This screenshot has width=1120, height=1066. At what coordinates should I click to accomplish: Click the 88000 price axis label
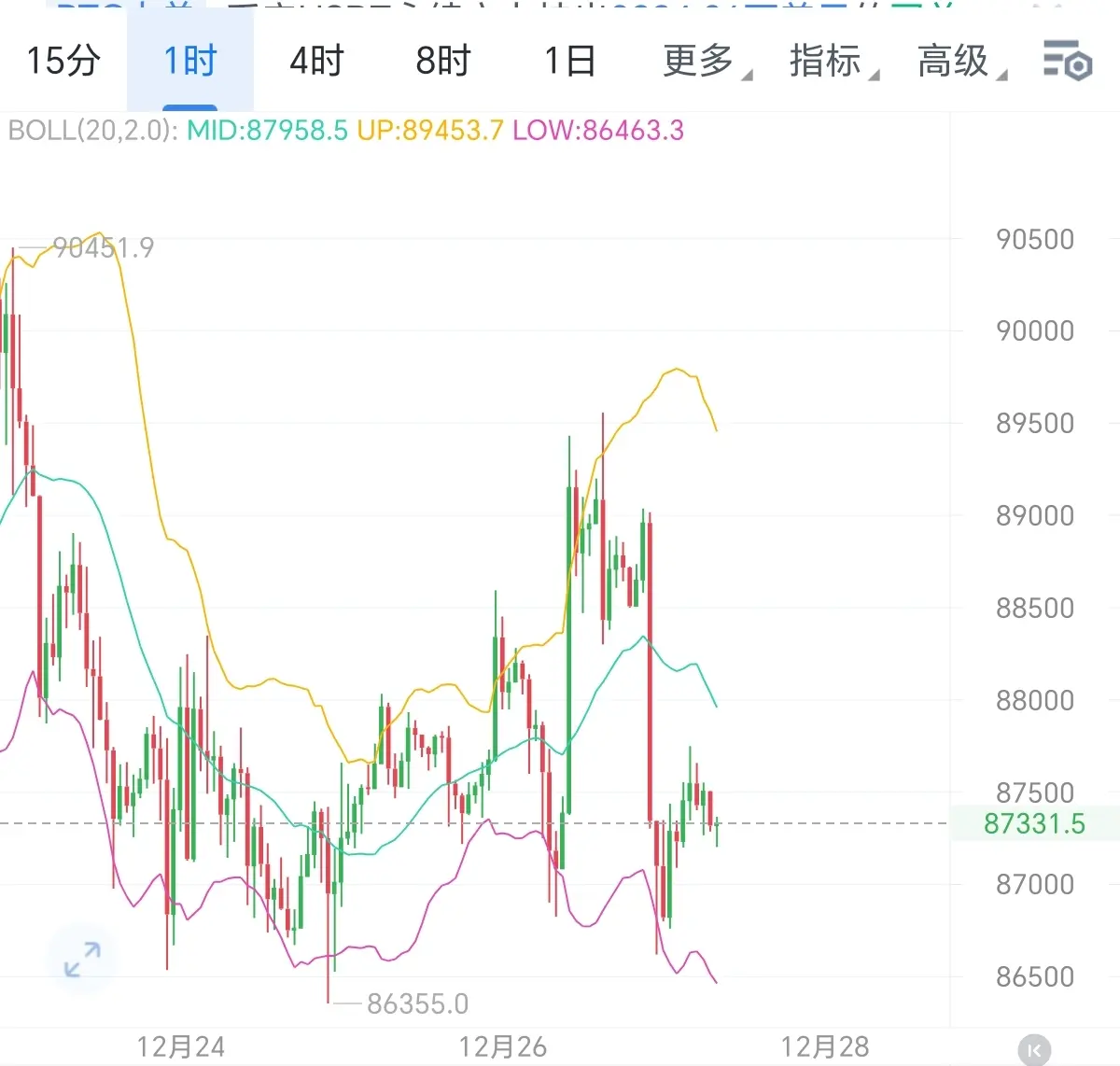click(1034, 700)
